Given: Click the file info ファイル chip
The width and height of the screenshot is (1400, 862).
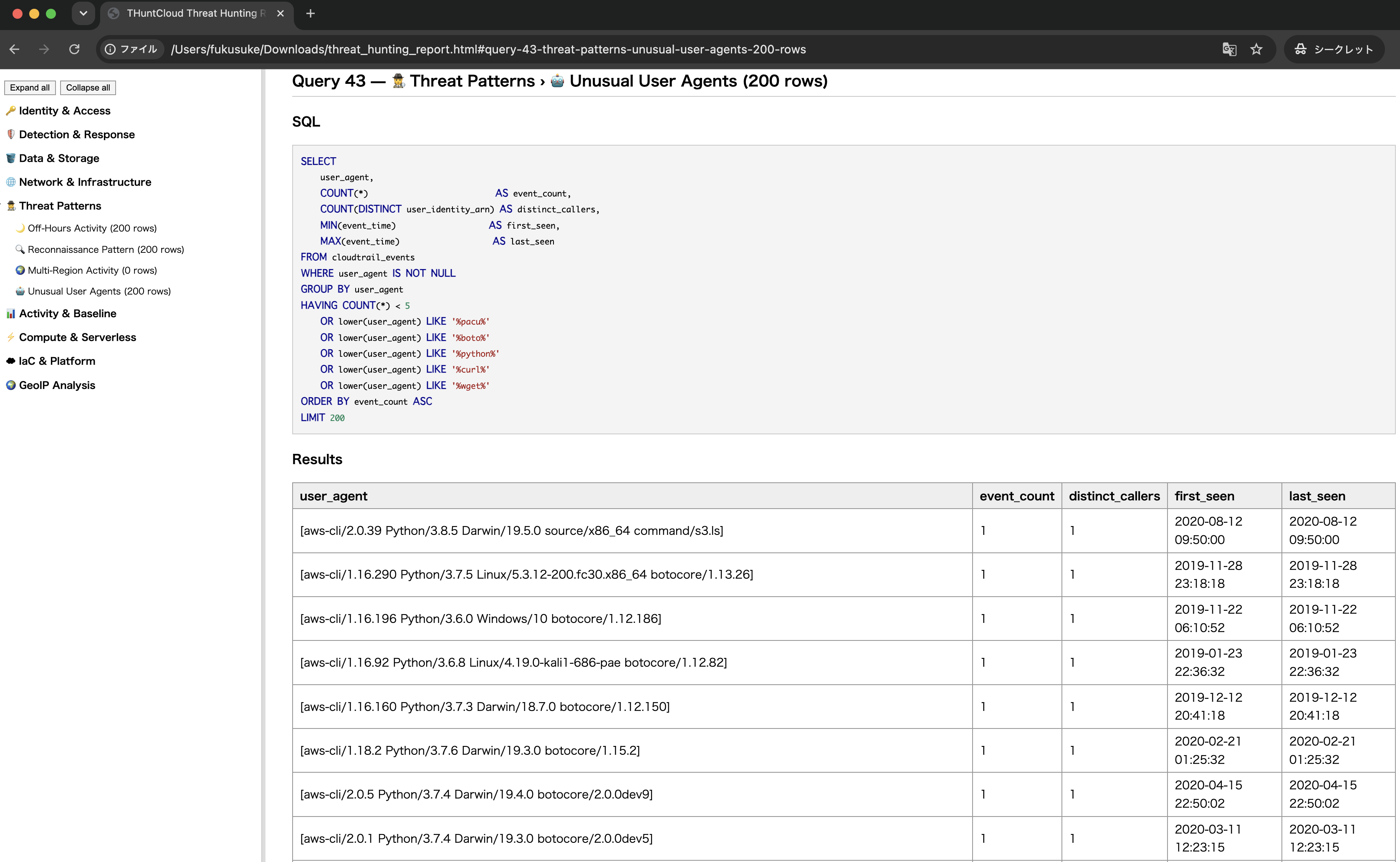Looking at the screenshot, I should click(x=131, y=49).
